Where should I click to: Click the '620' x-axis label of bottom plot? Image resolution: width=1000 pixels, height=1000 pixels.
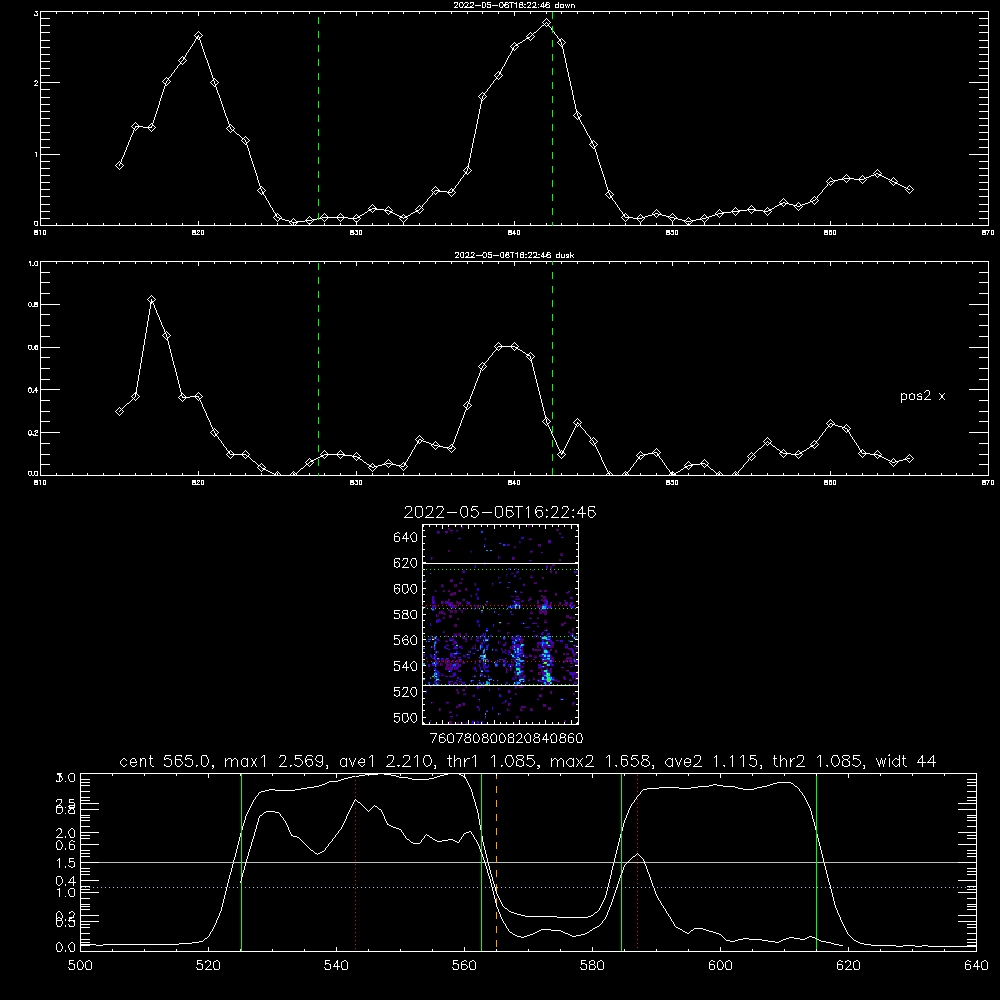(848, 966)
